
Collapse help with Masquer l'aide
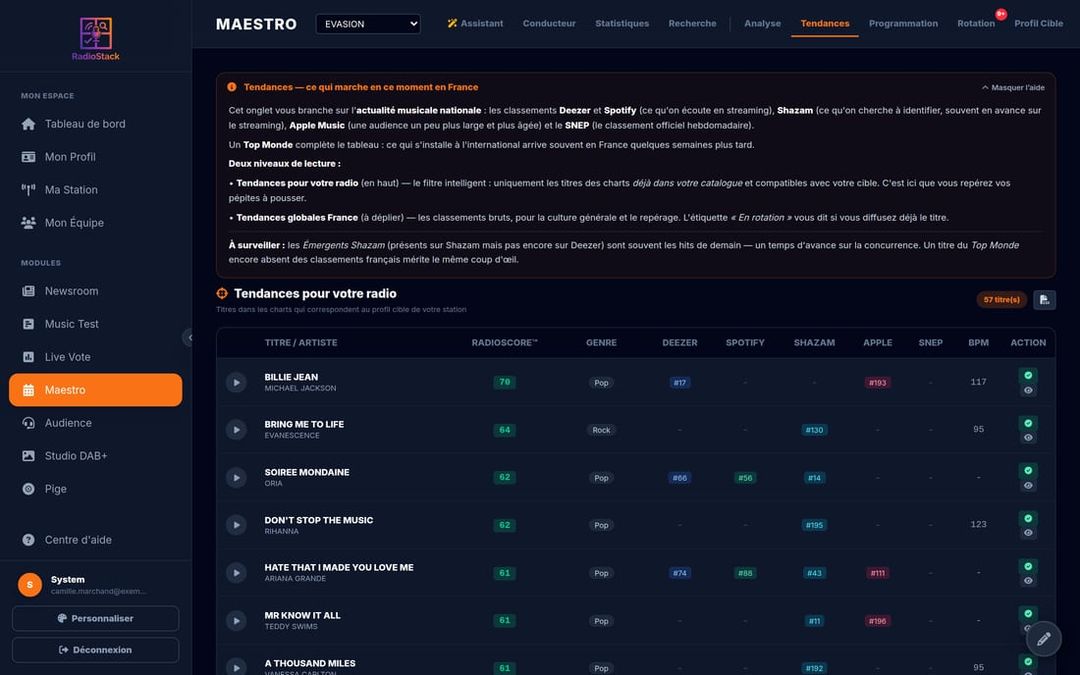pos(1013,87)
